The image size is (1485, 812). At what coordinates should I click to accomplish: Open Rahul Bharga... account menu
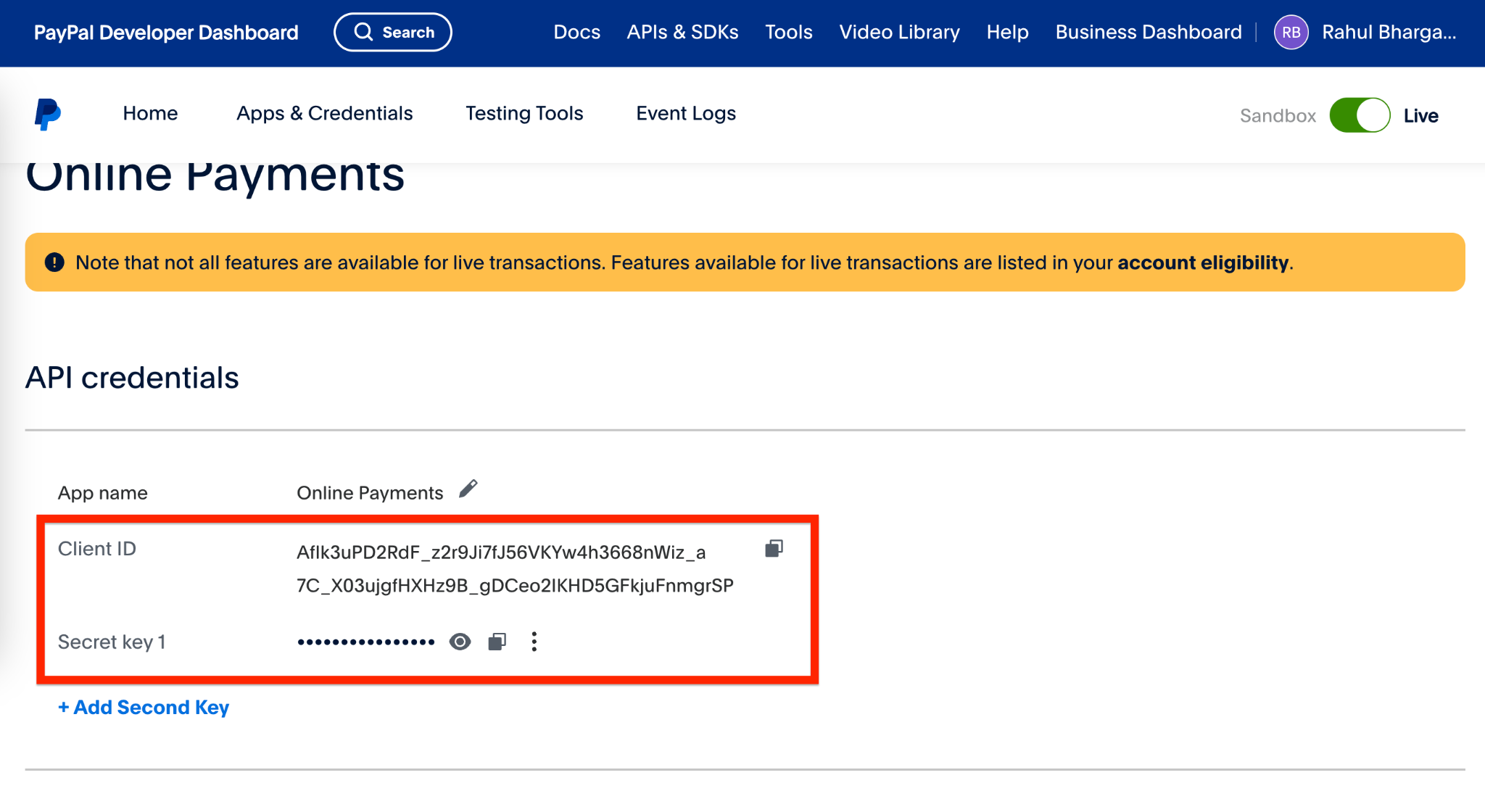tap(1389, 33)
